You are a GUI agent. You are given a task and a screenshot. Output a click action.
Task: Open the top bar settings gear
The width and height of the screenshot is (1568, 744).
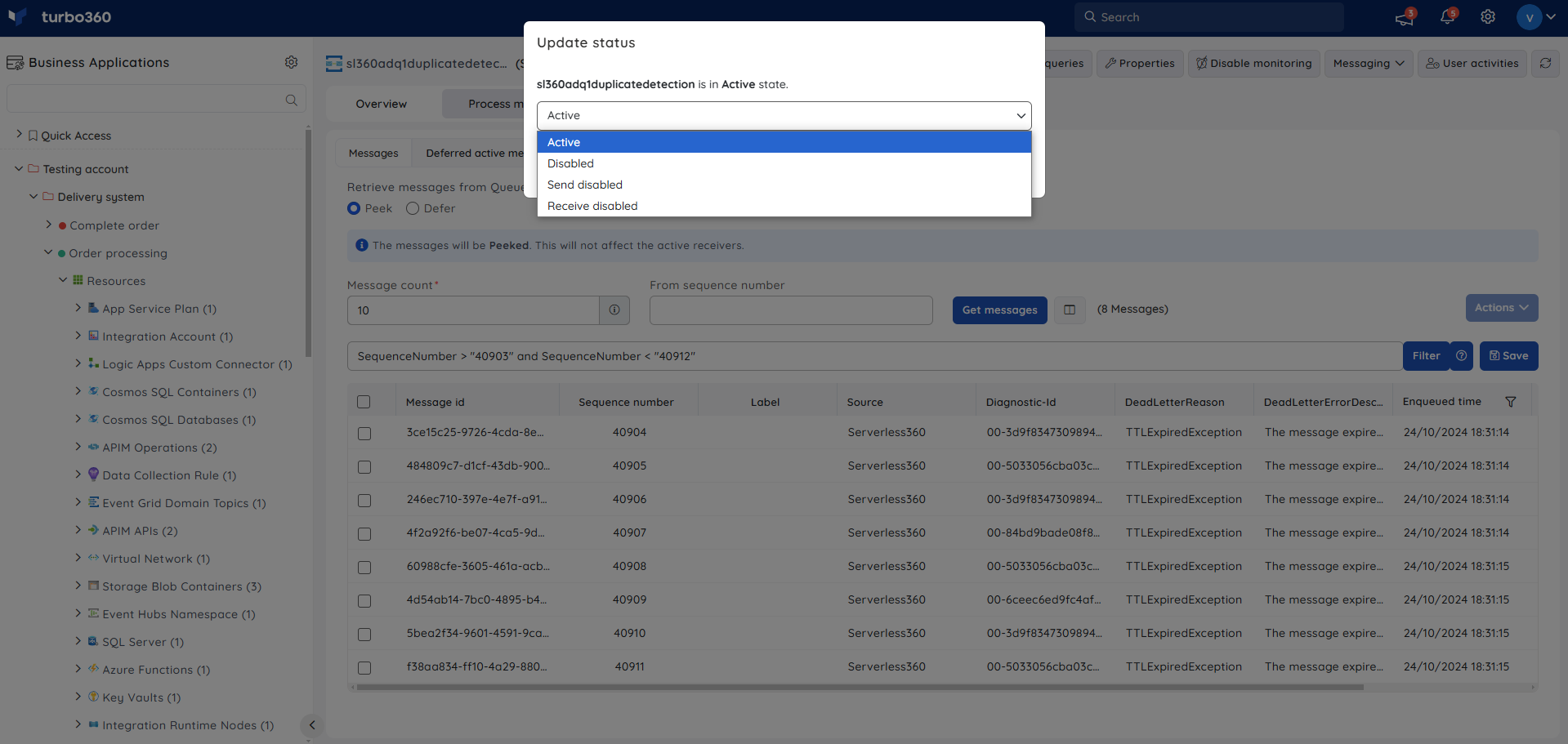click(1488, 17)
